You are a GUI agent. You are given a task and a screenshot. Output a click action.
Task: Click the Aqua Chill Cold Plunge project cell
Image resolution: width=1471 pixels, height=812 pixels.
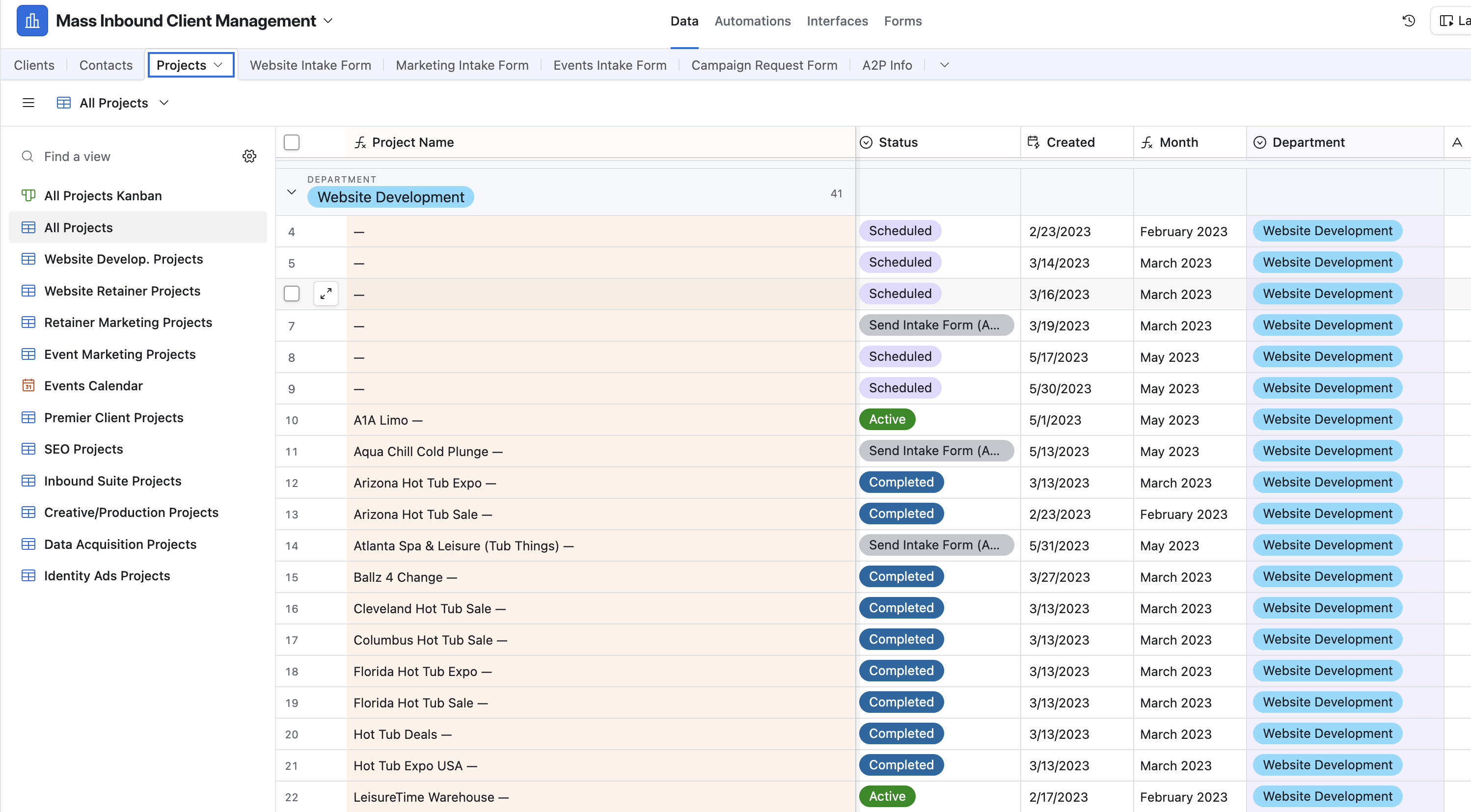click(601, 452)
